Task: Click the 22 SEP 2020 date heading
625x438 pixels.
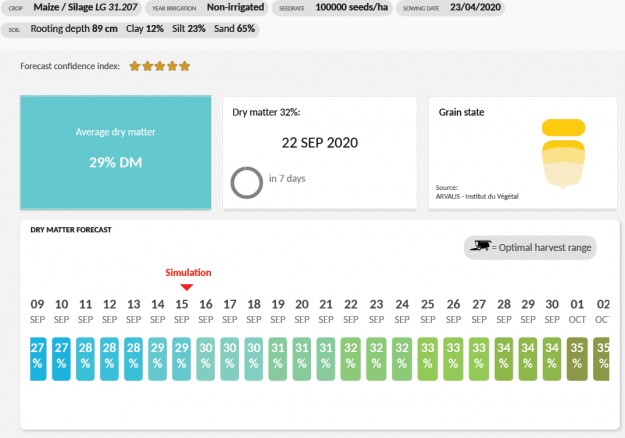Action: tap(320, 142)
